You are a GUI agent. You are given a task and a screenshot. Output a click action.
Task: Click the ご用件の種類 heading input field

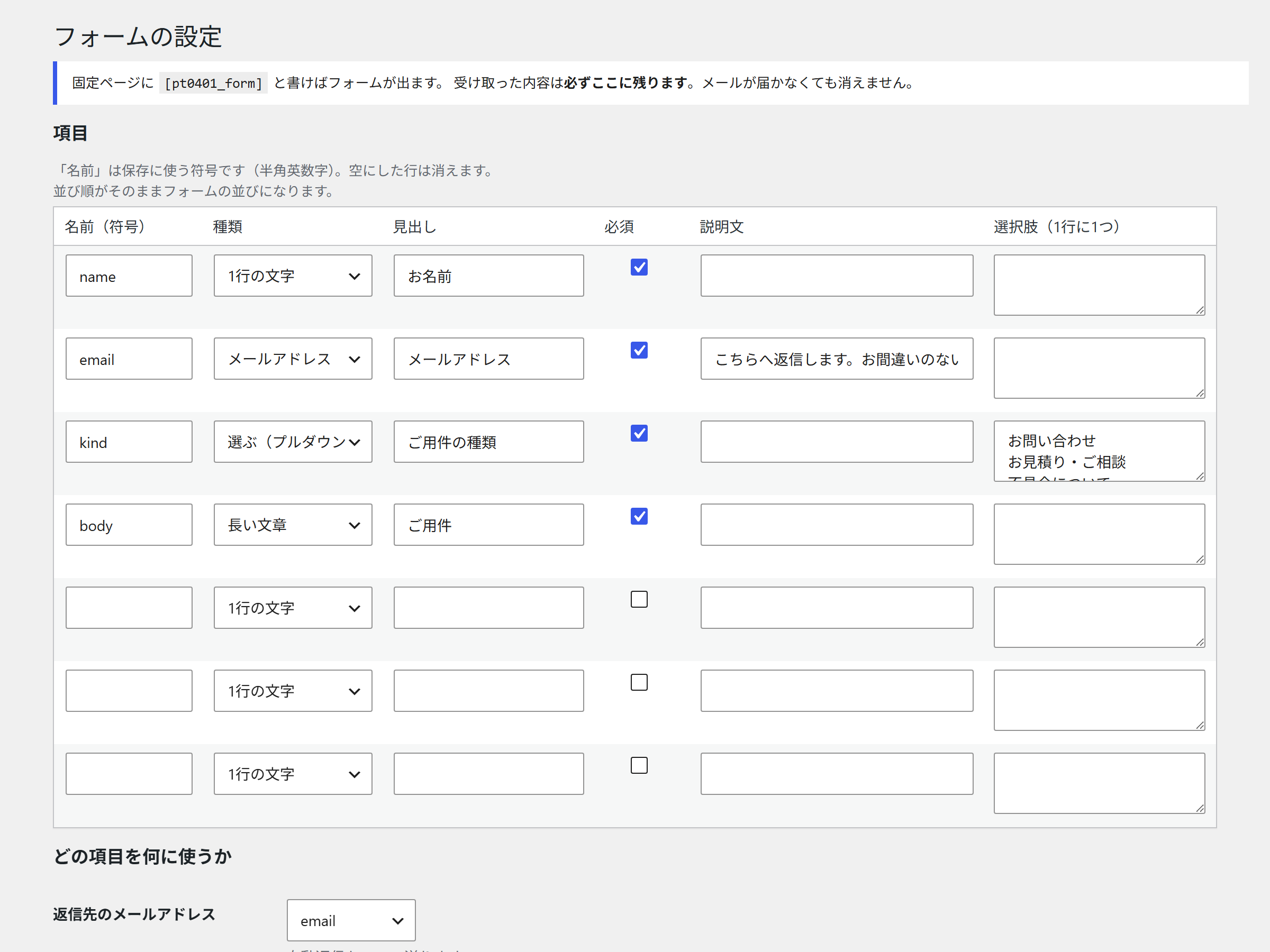(x=488, y=442)
